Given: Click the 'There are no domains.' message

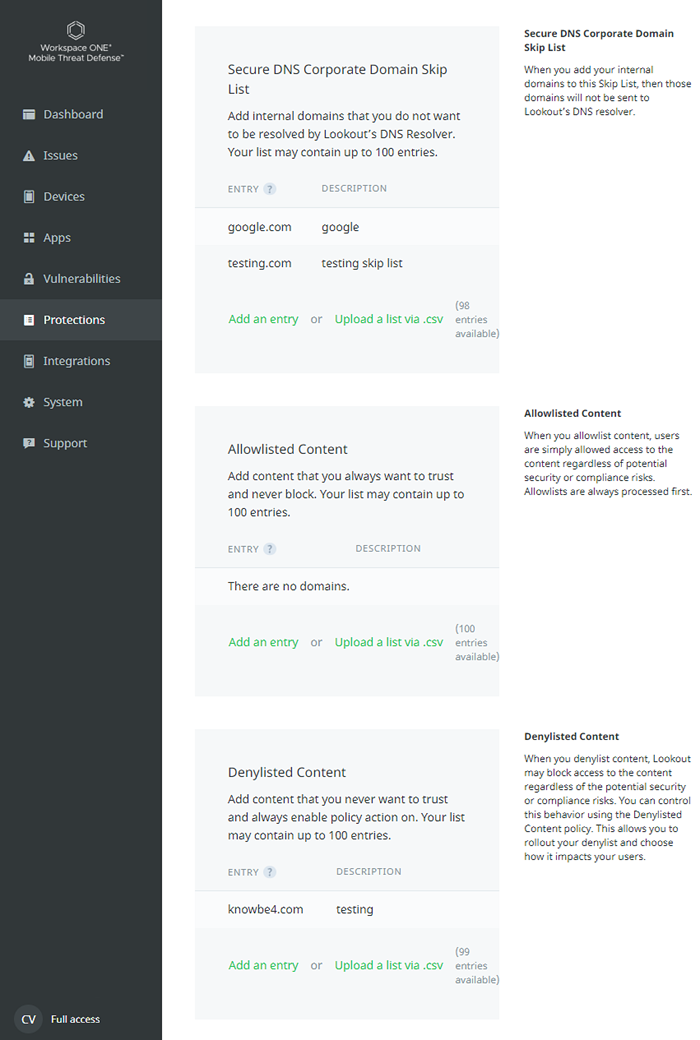Looking at the screenshot, I should click(289, 586).
